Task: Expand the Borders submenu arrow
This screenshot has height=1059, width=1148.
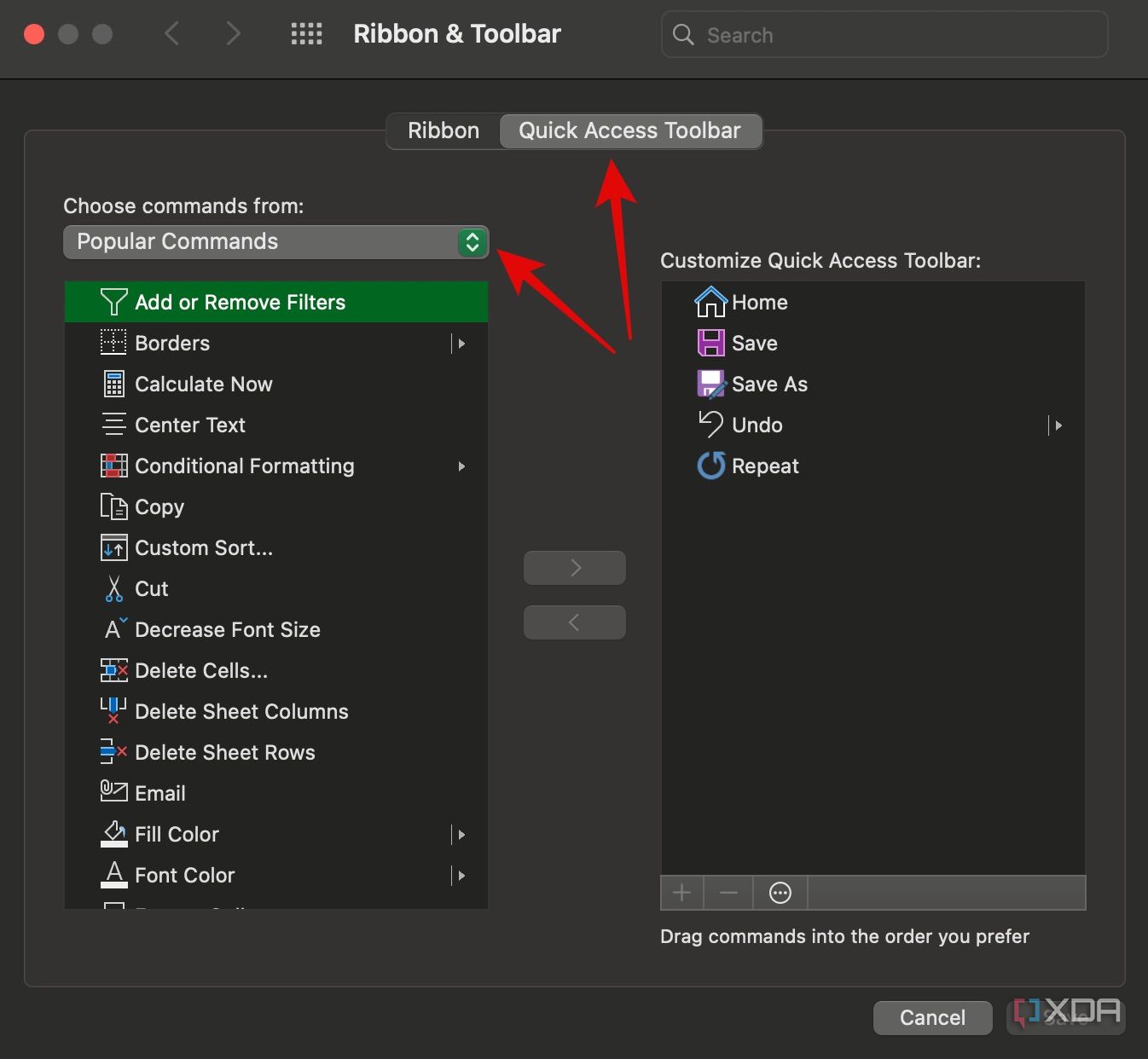Action: point(460,344)
